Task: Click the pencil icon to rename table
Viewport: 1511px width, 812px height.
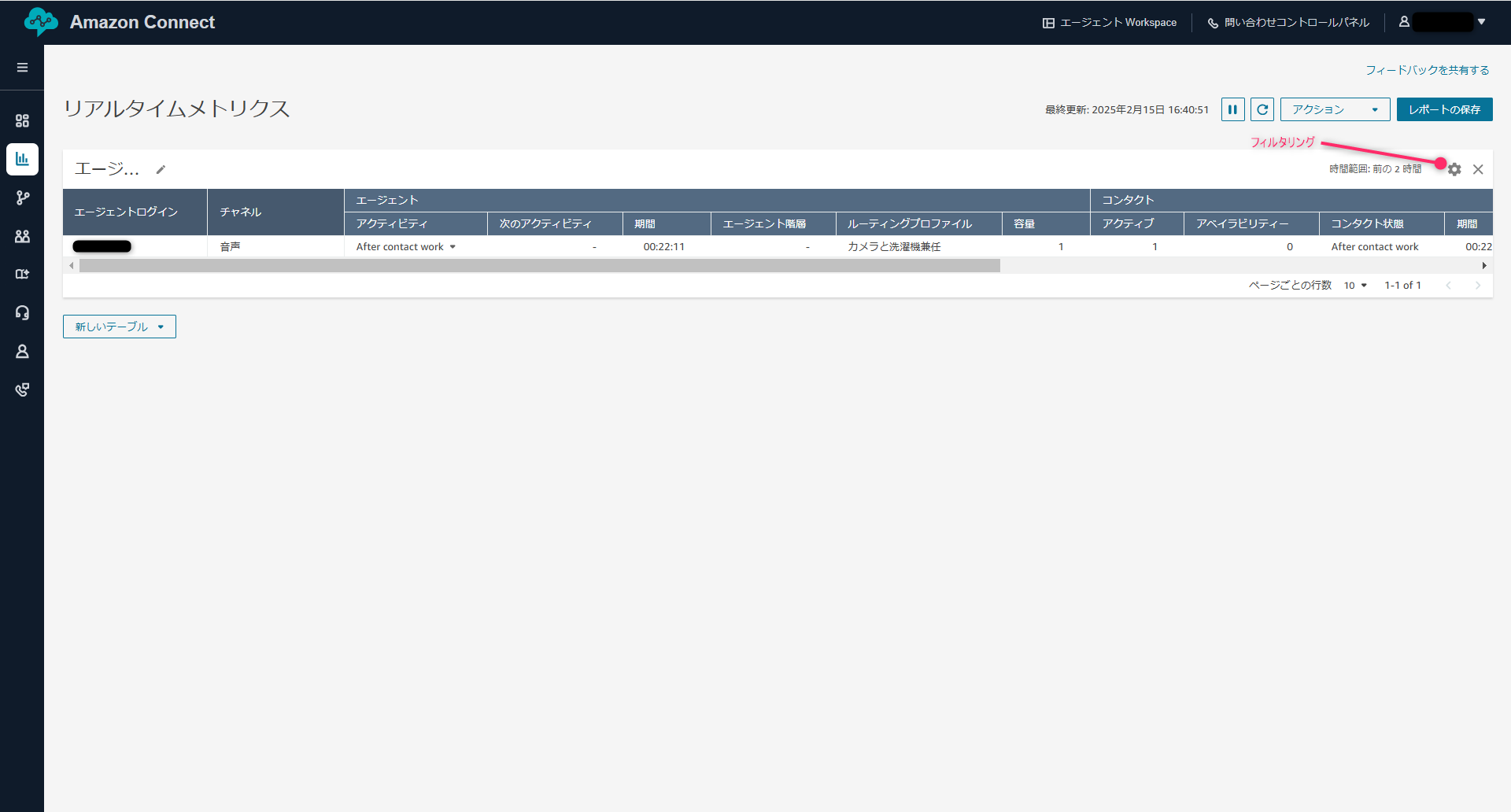Action: tap(161, 169)
